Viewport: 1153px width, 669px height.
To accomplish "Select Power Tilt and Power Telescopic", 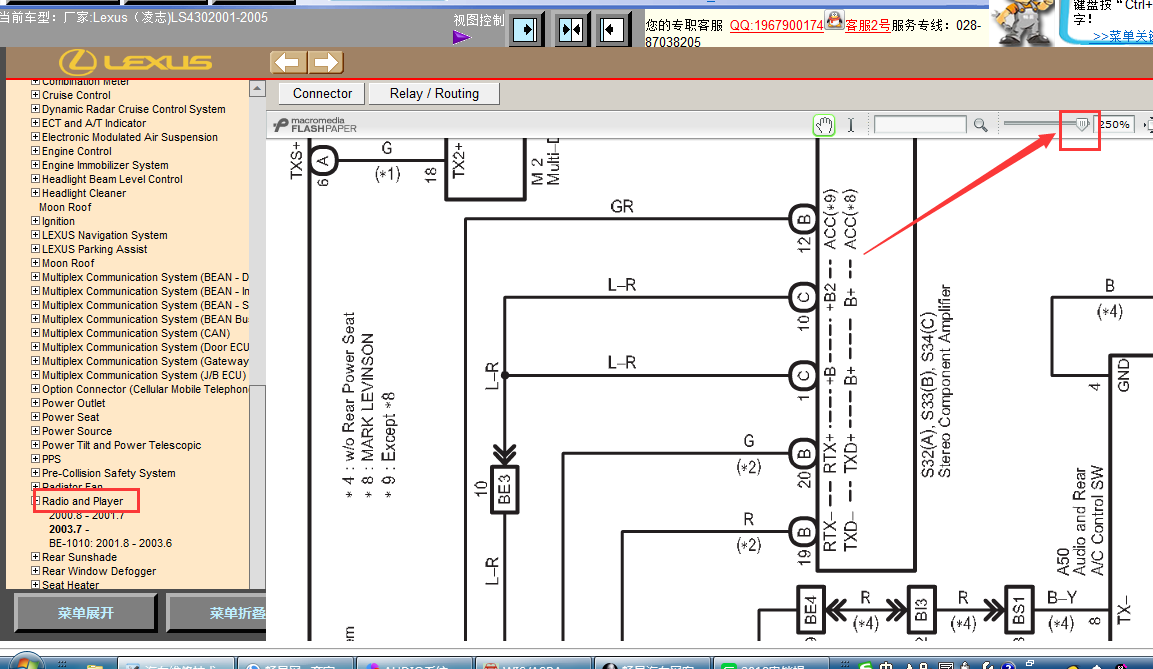I will [121, 445].
